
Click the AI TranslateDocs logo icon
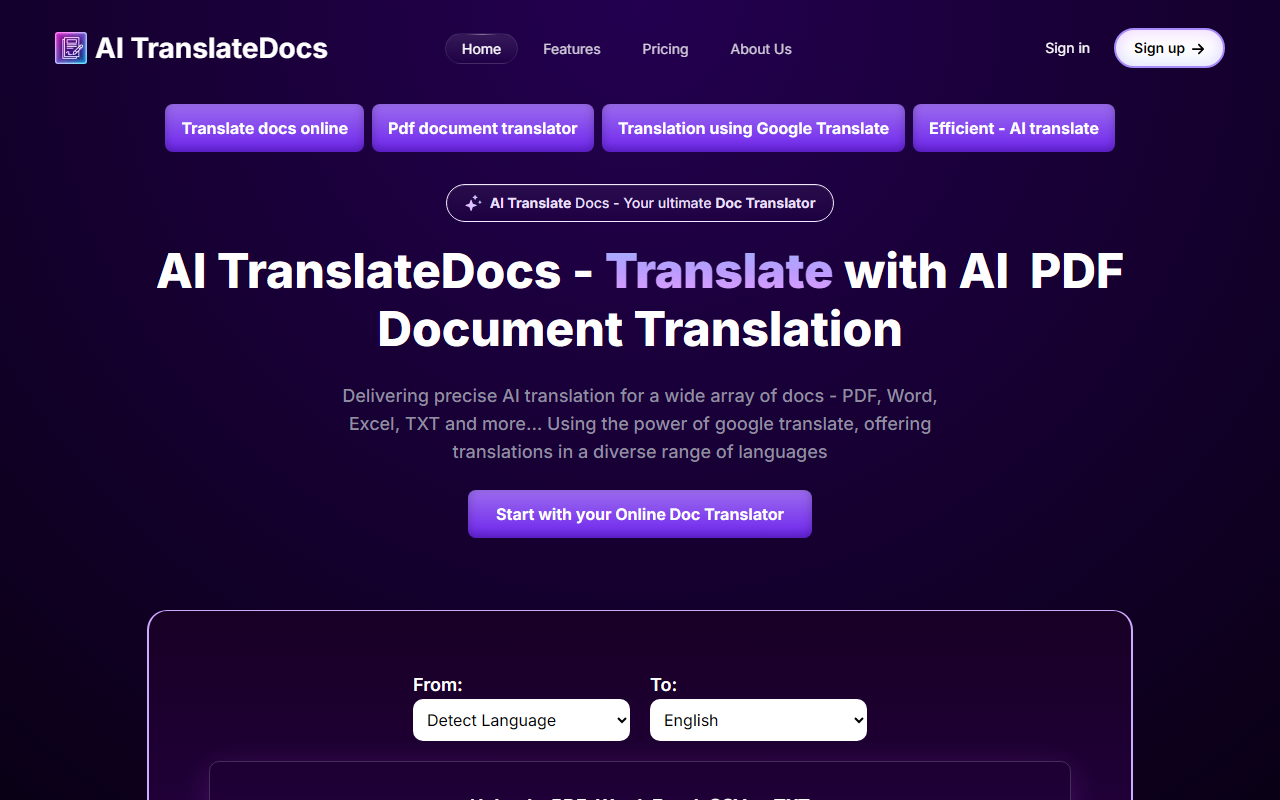click(71, 48)
